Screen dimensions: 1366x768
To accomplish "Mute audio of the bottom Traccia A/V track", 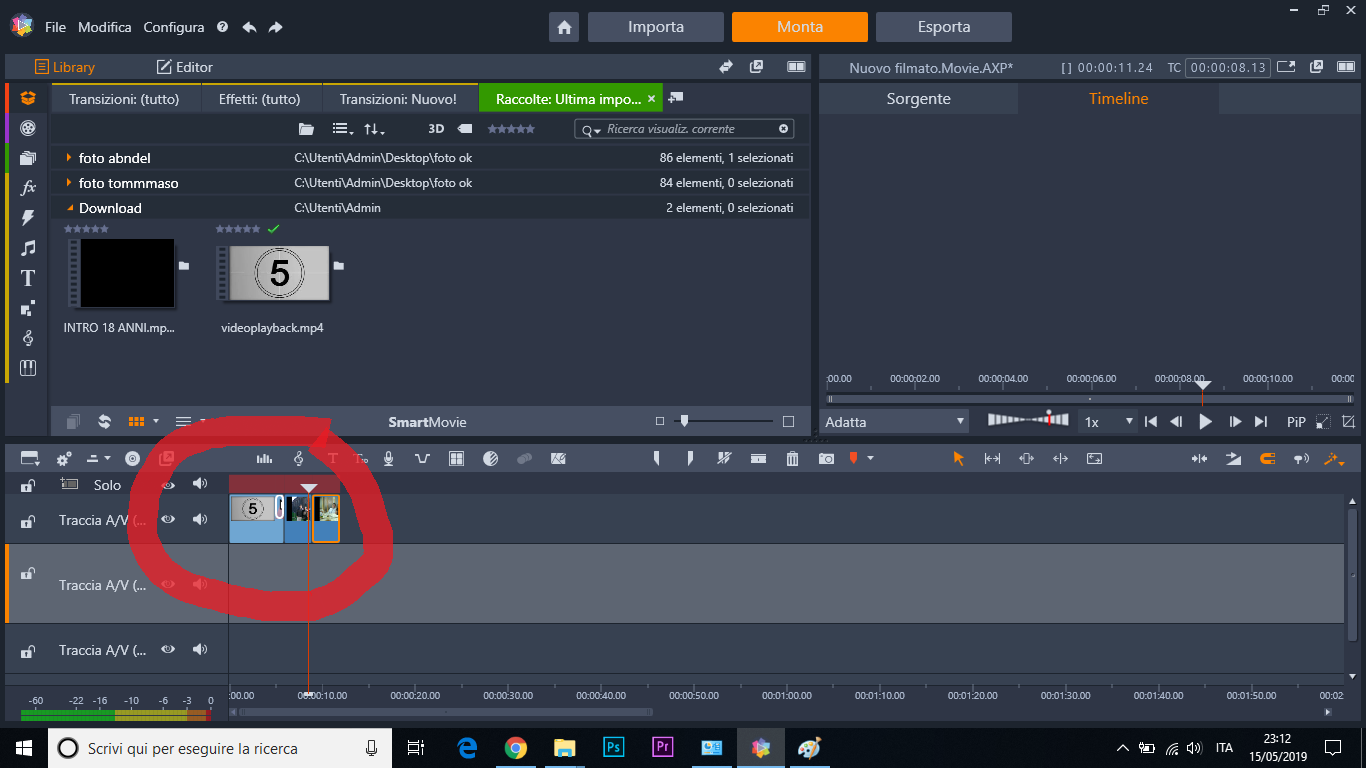I will [x=200, y=649].
